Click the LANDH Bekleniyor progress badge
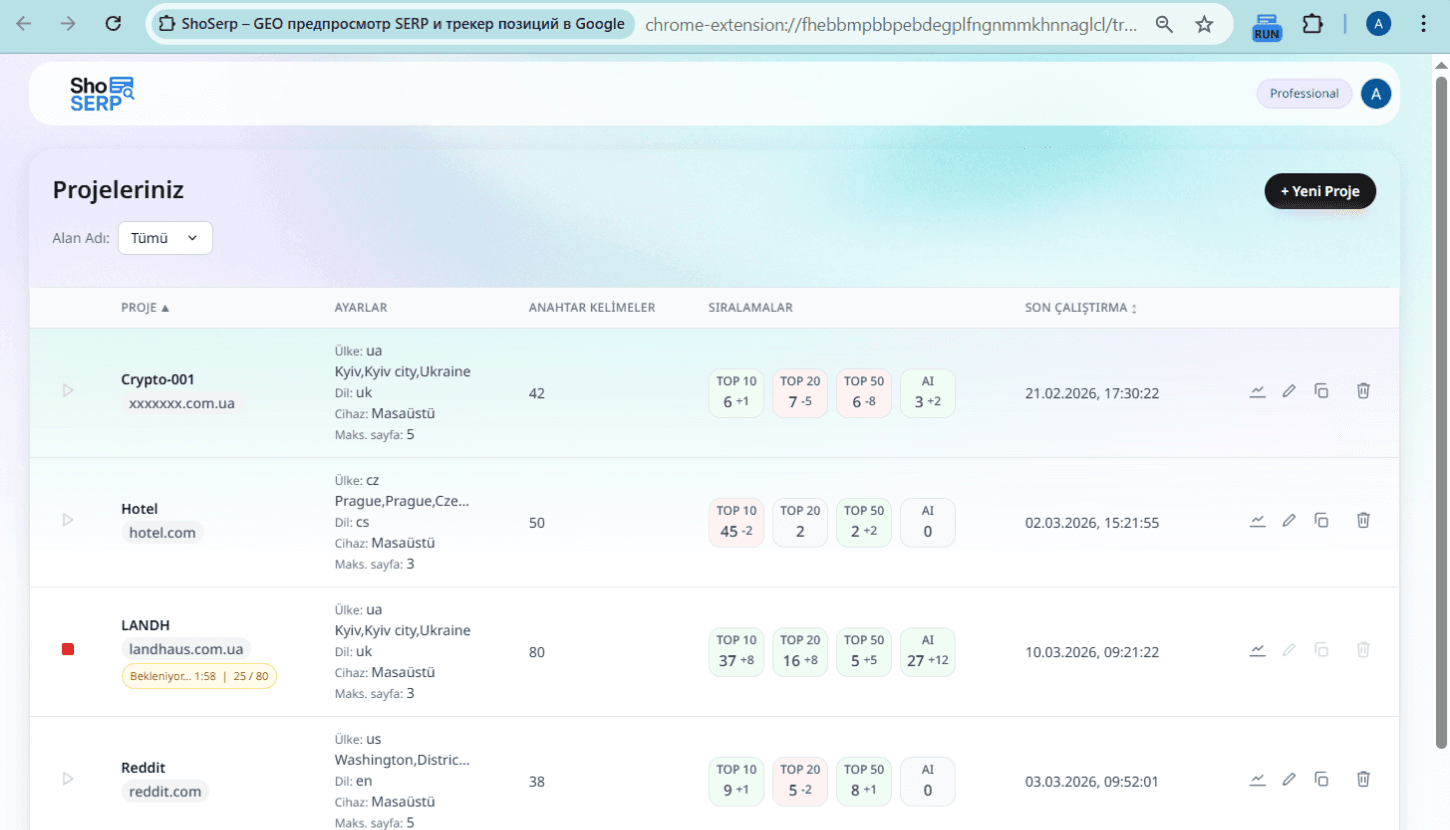Viewport: 1450px width, 830px height. (199, 676)
